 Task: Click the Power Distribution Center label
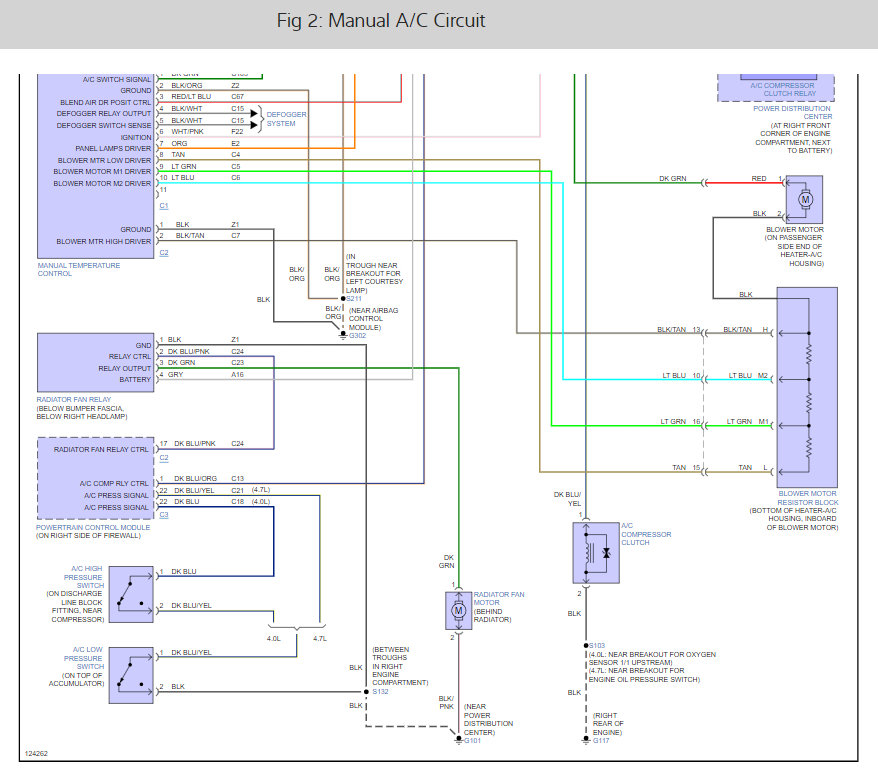coord(792,113)
